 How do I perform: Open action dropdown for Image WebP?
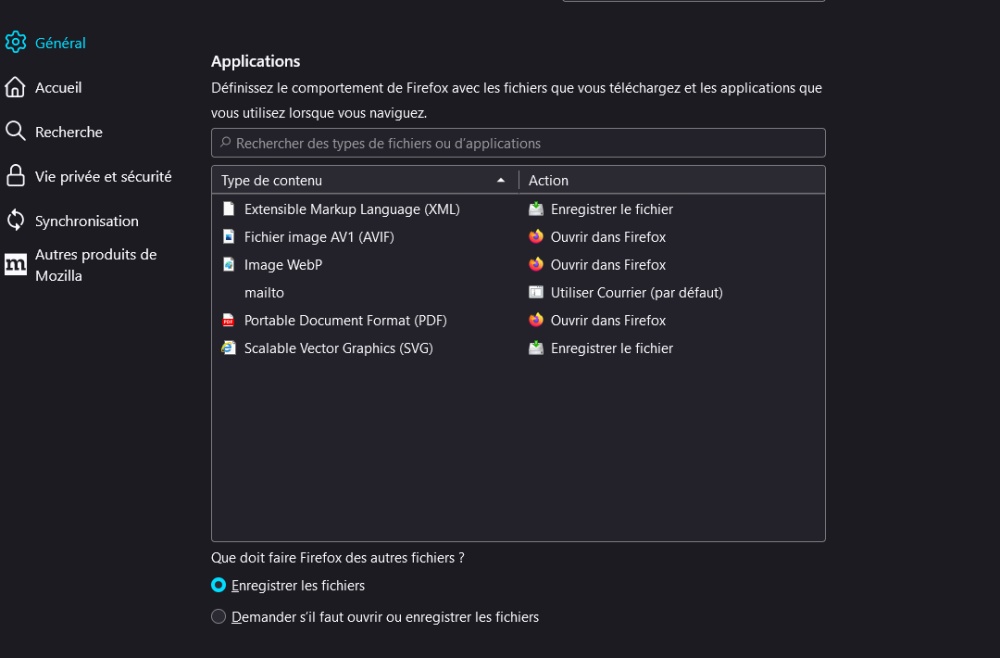[607, 265]
